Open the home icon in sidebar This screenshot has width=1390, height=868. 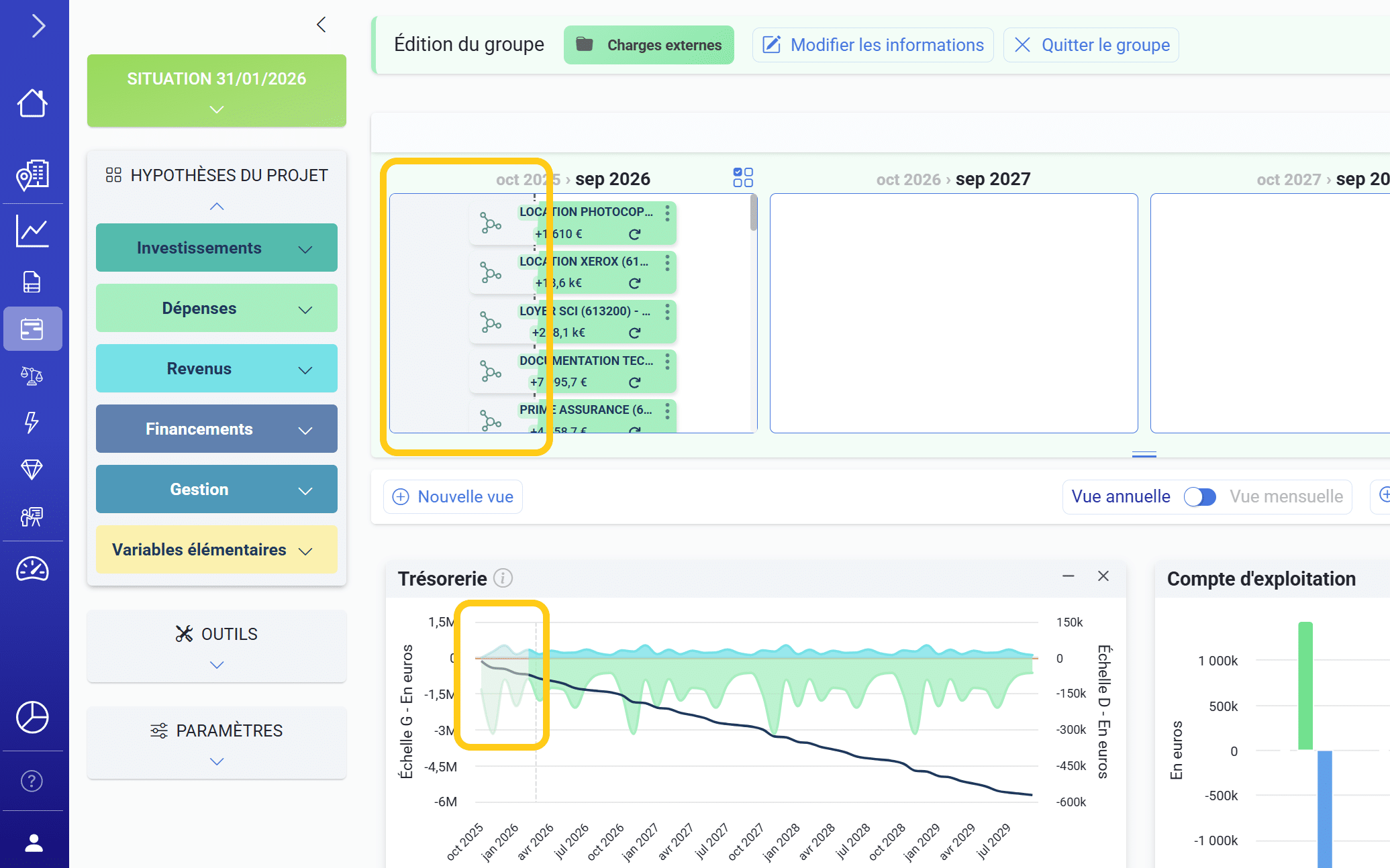(32, 103)
